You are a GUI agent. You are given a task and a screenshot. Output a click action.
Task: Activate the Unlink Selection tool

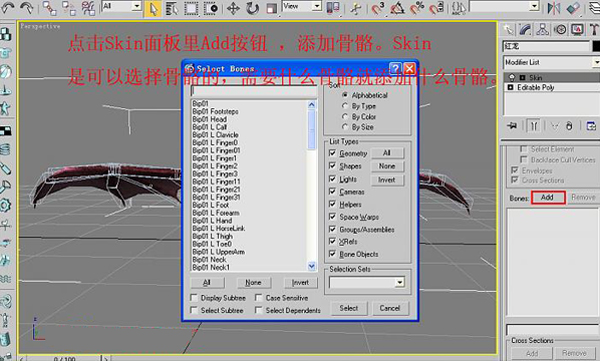69,8
